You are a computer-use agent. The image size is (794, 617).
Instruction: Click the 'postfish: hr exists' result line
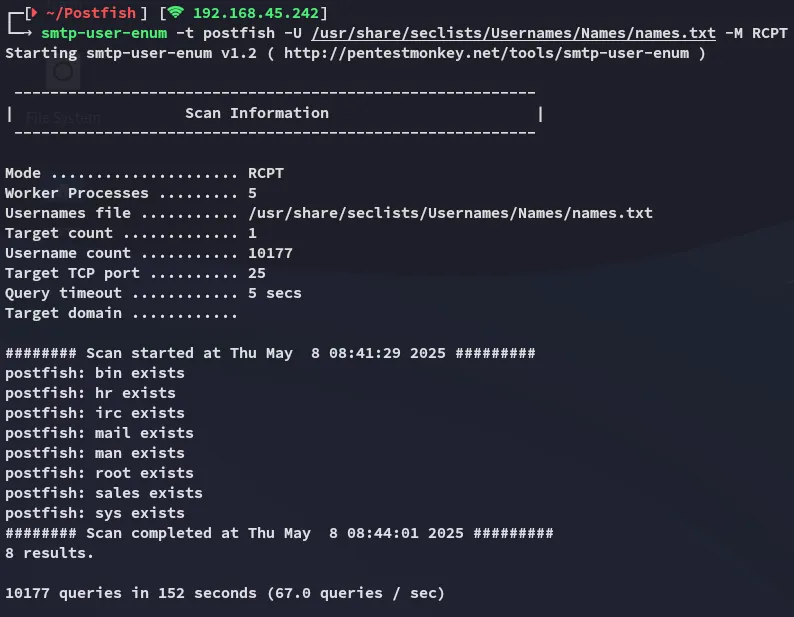90,393
